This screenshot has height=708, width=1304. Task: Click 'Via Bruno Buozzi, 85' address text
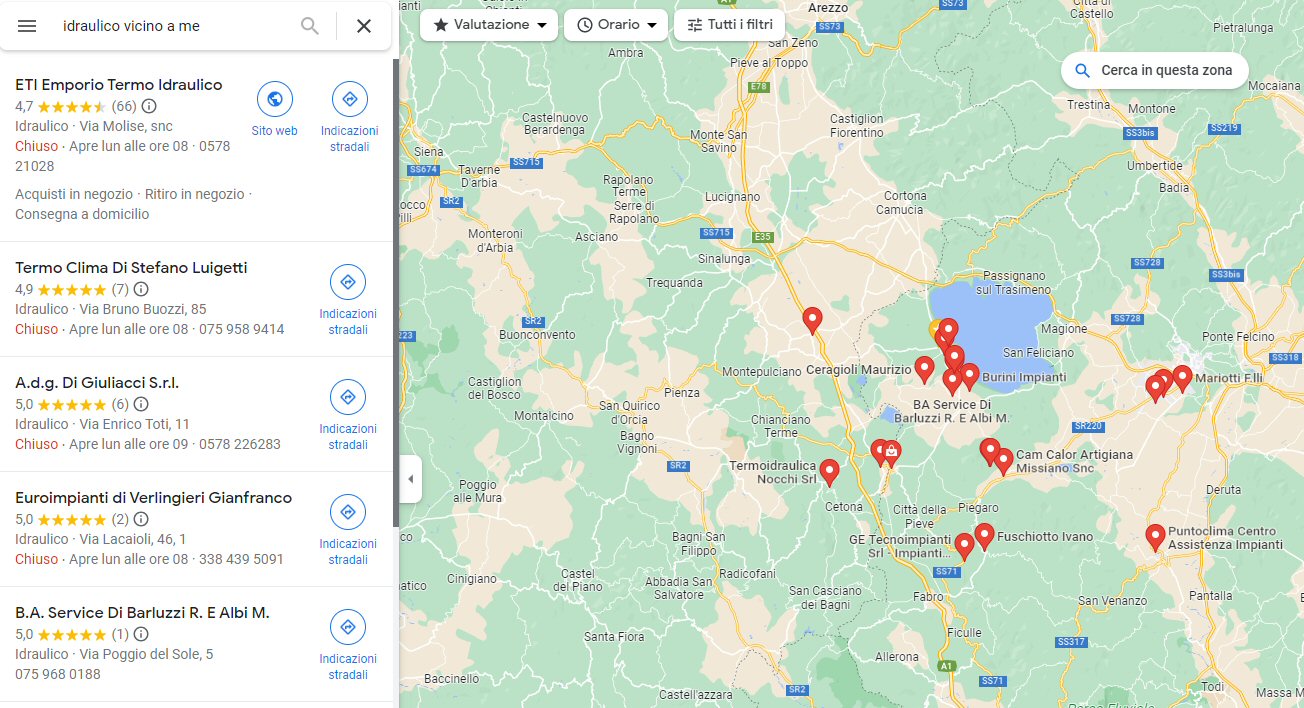pyautogui.click(x=143, y=309)
